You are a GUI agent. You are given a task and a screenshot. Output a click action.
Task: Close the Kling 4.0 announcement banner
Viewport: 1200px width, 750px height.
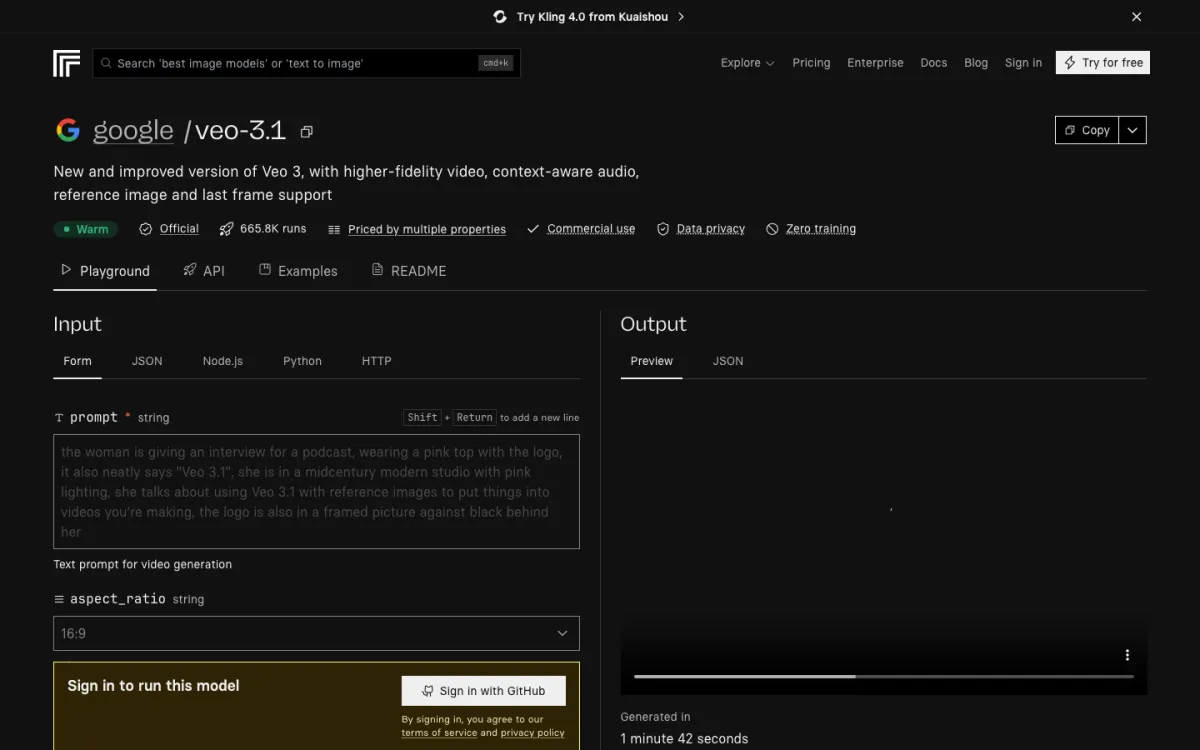(1136, 17)
